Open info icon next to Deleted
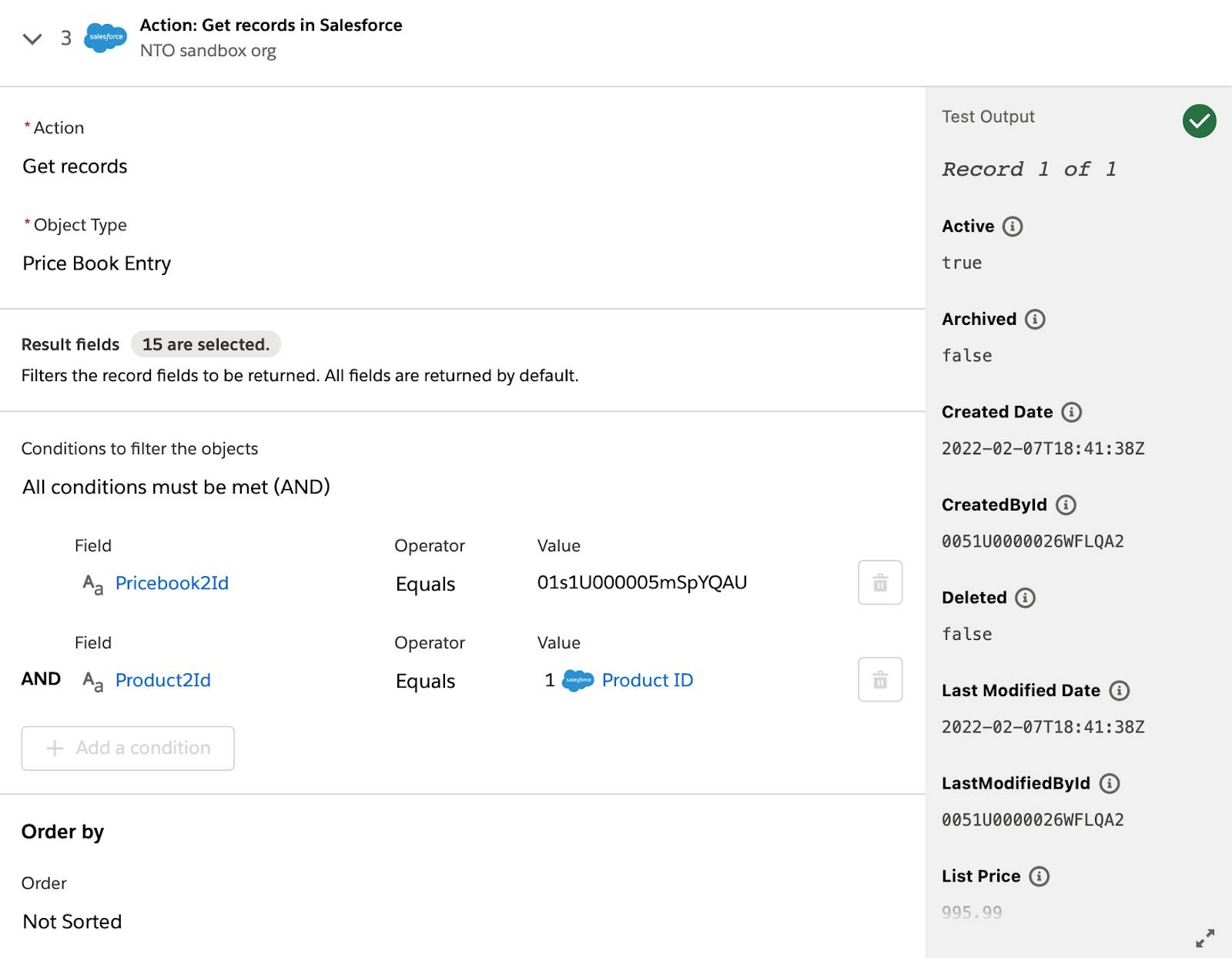This screenshot has height=958, width=1232. tap(1025, 598)
